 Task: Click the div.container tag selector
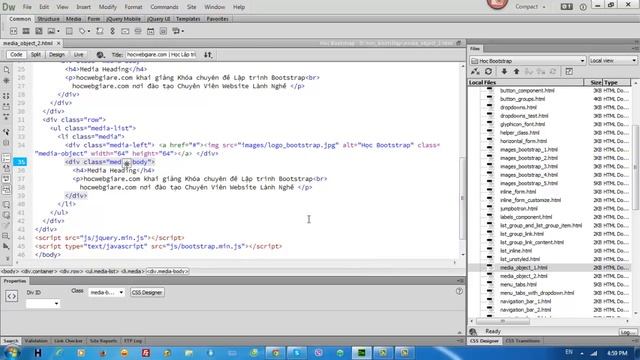39,271
